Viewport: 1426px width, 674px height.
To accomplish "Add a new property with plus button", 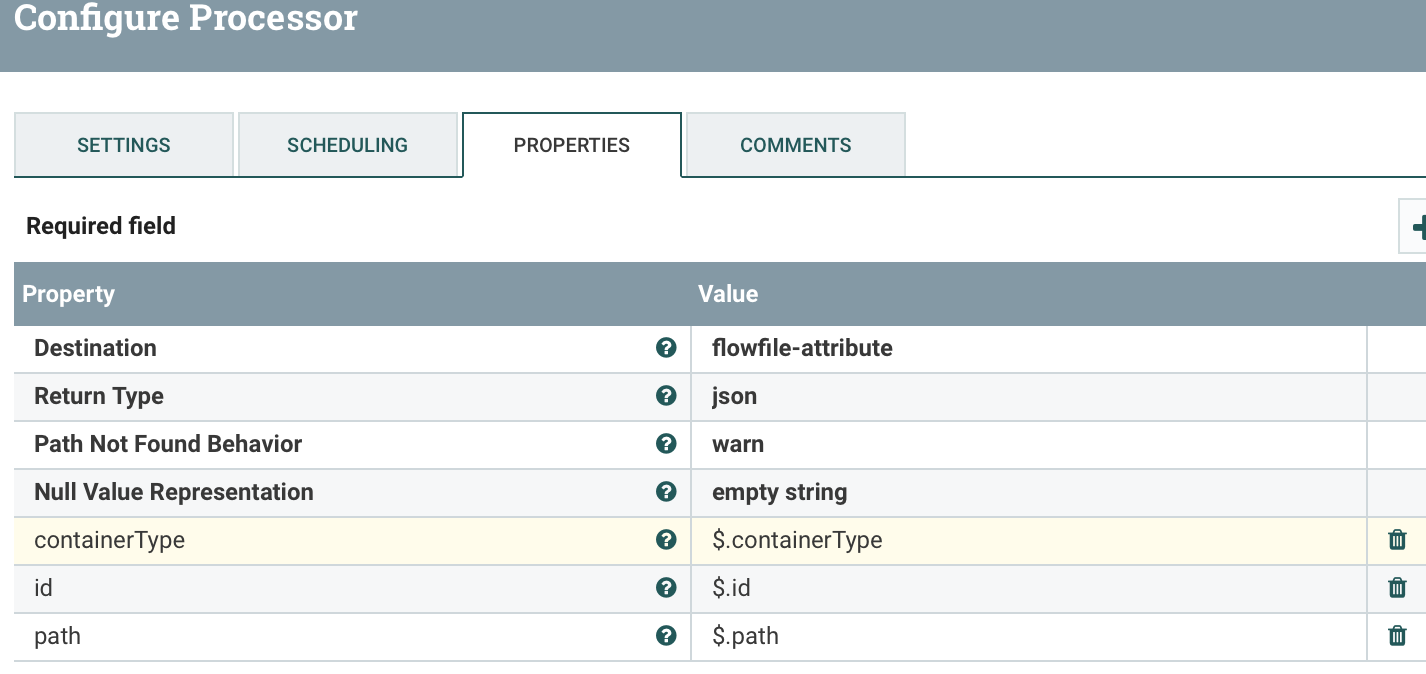I will [x=1415, y=229].
